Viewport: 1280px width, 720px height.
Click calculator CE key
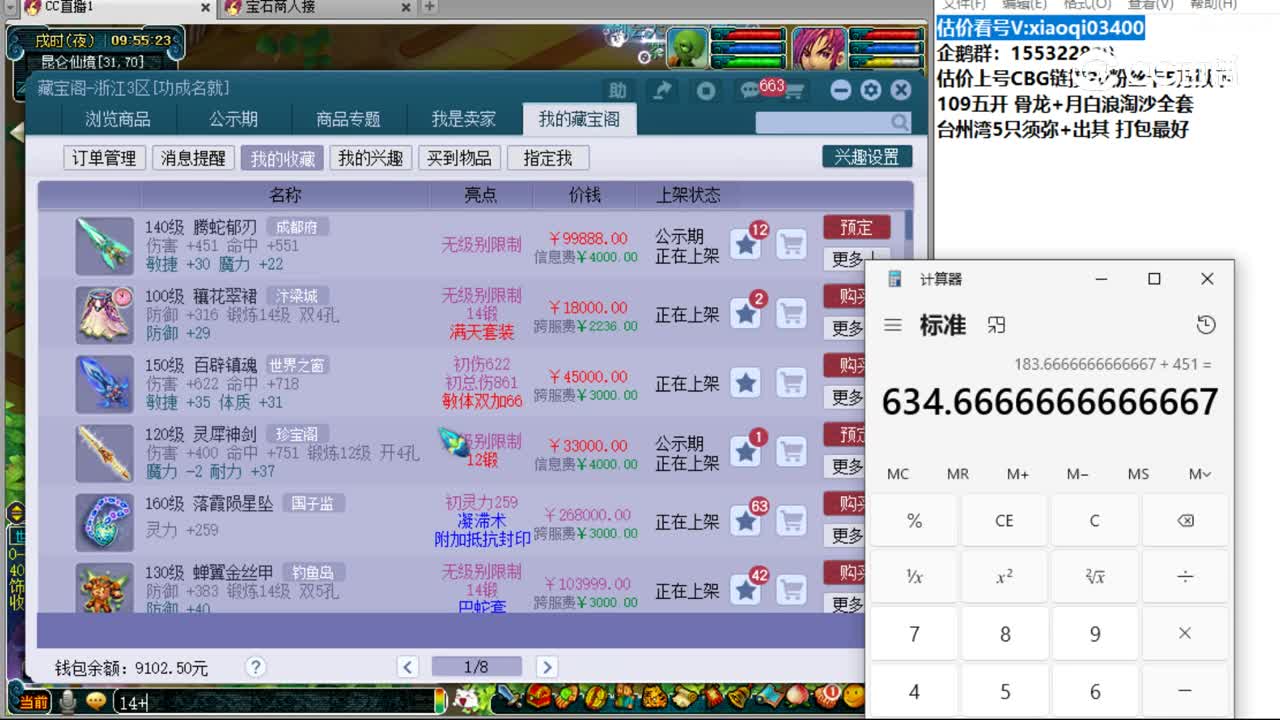pyautogui.click(x=1004, y=520)
